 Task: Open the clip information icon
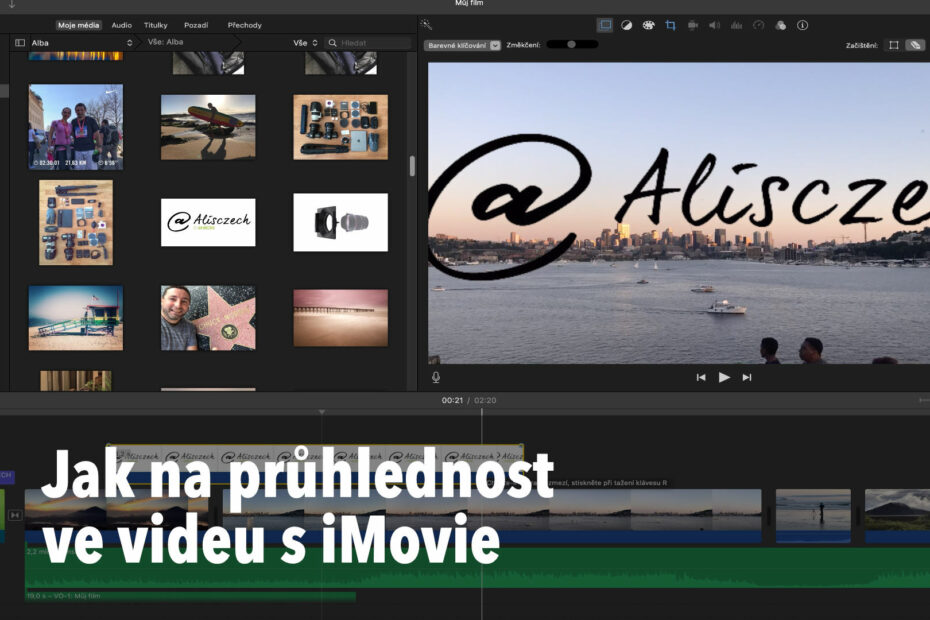click(x=802, y=25)
